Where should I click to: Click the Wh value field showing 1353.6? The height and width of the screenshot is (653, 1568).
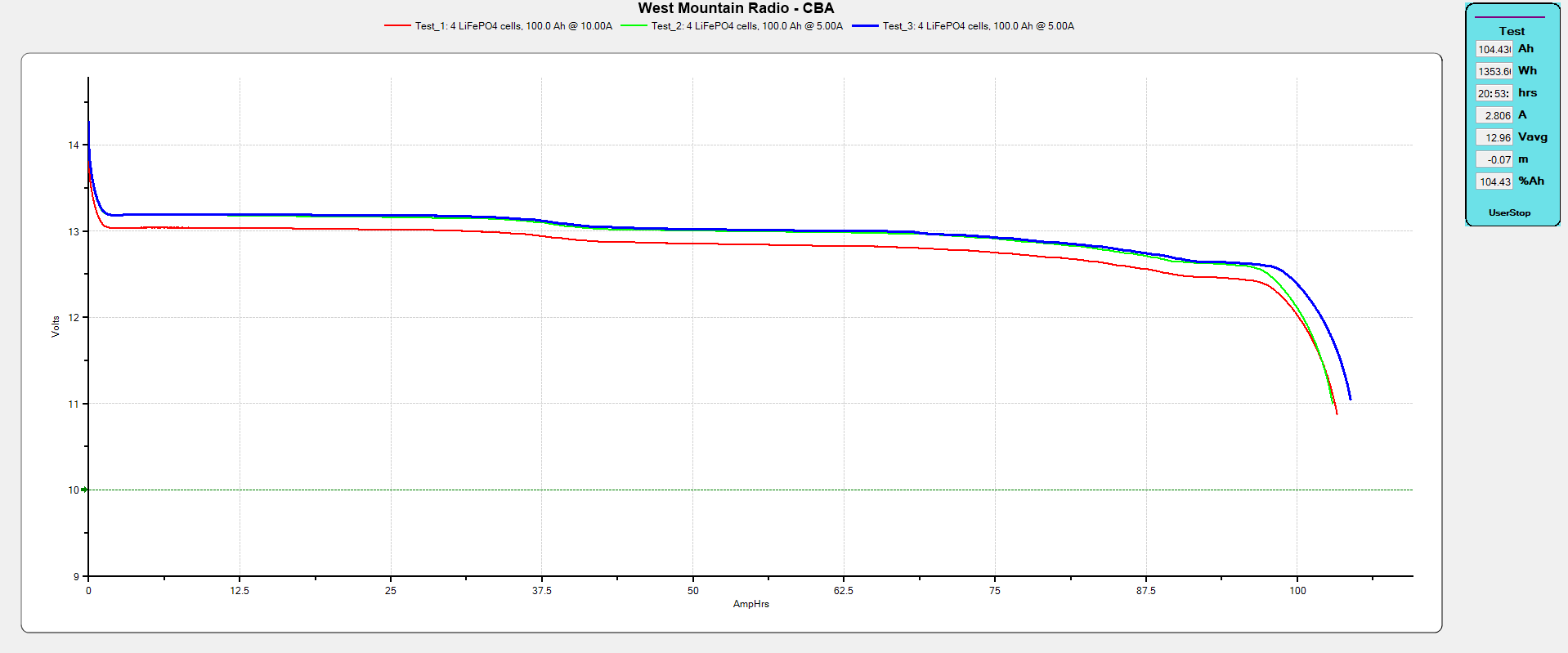coord(1494,72)
